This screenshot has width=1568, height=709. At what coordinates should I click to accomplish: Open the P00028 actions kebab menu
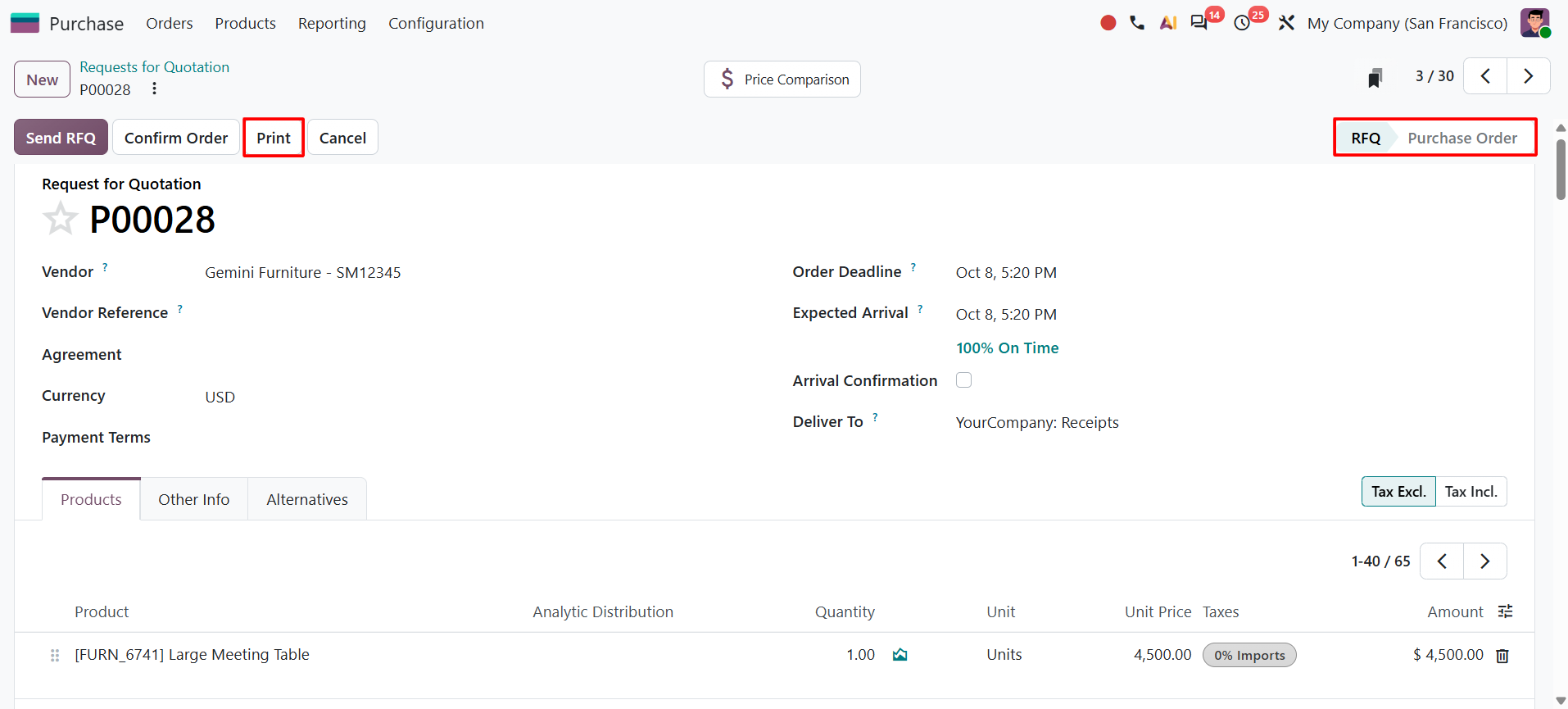(x=154, y=89)
